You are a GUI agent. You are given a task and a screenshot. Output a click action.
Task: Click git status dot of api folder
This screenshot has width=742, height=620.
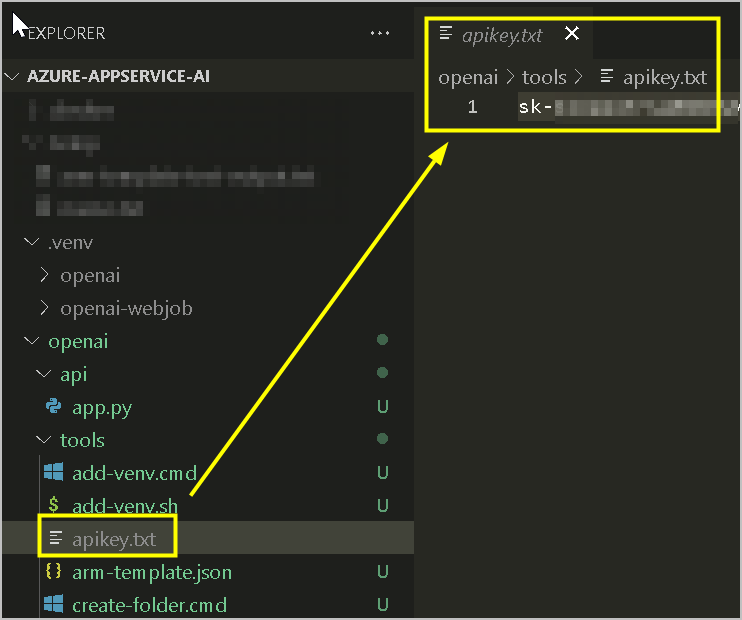pos(383,372)
